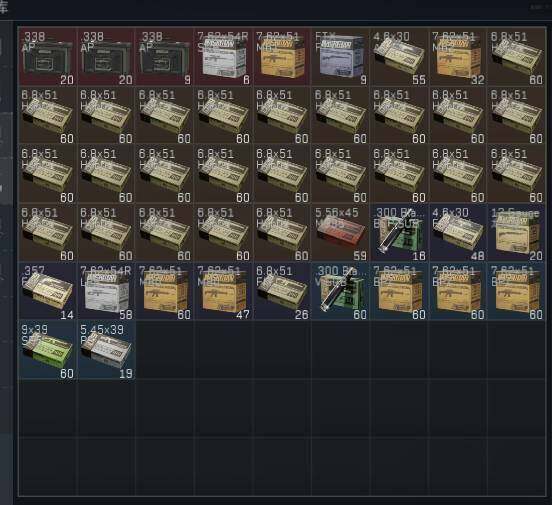Pick the 4.6x30 box with 48 rounds
The width and height of the screenshot is (552, 505).
pos(458,233)
